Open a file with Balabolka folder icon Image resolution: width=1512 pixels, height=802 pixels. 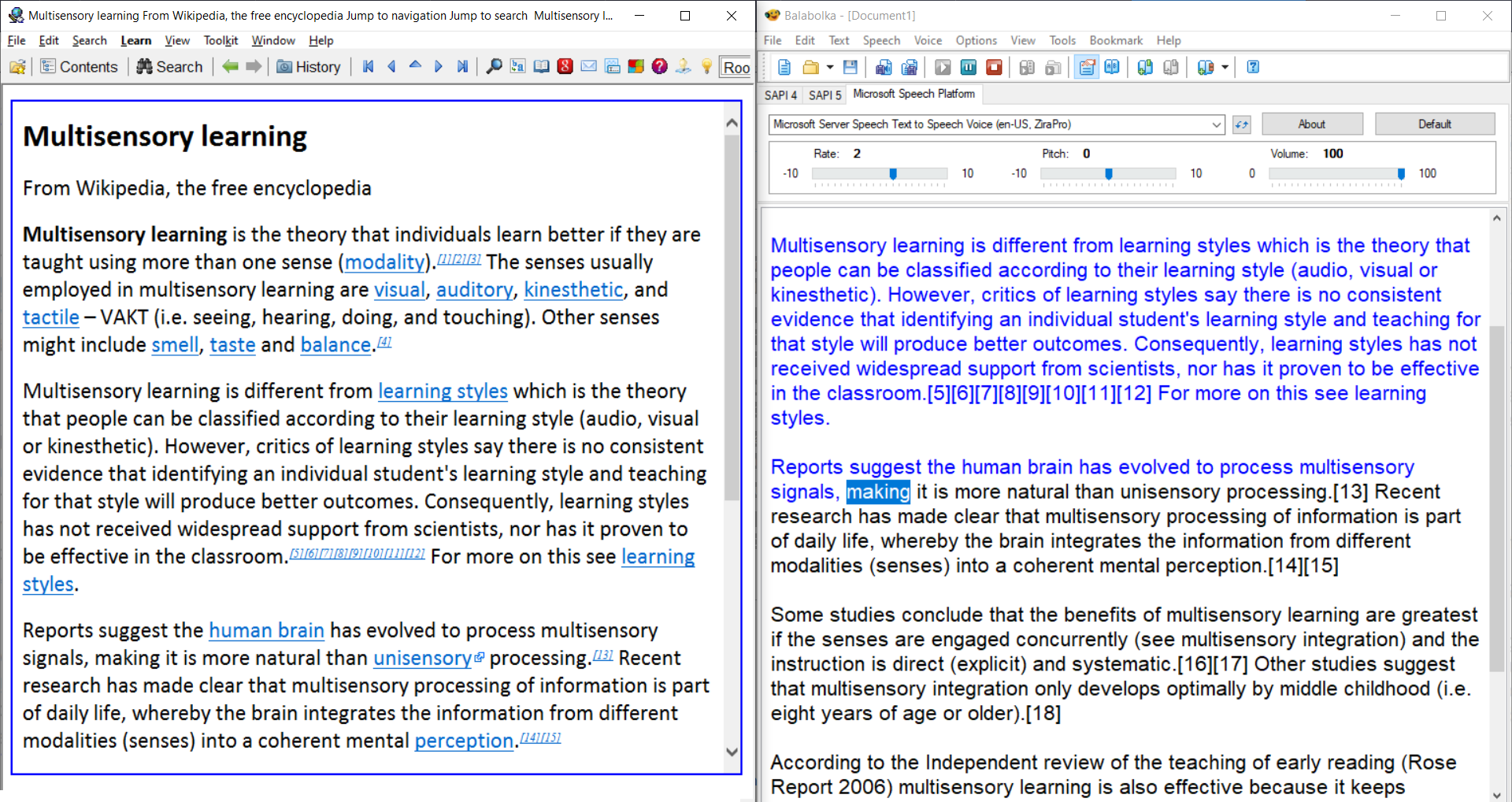pos(810,67)
